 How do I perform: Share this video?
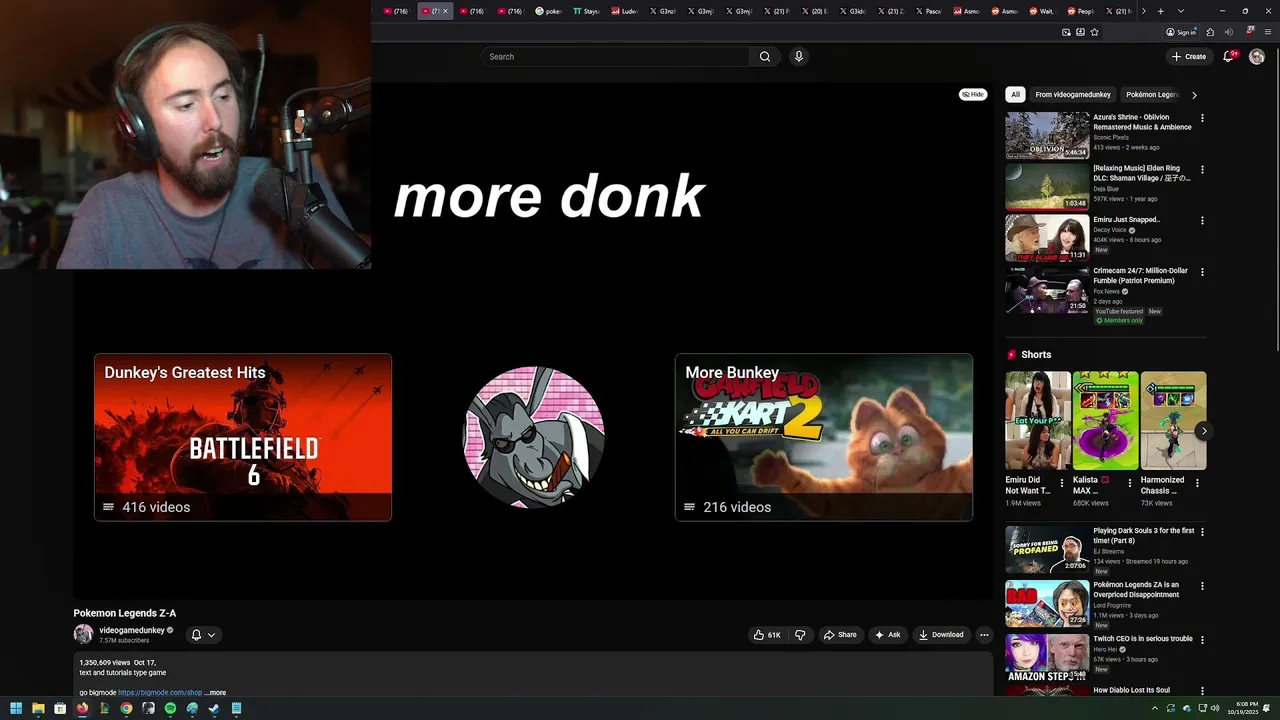coord(840,635)
